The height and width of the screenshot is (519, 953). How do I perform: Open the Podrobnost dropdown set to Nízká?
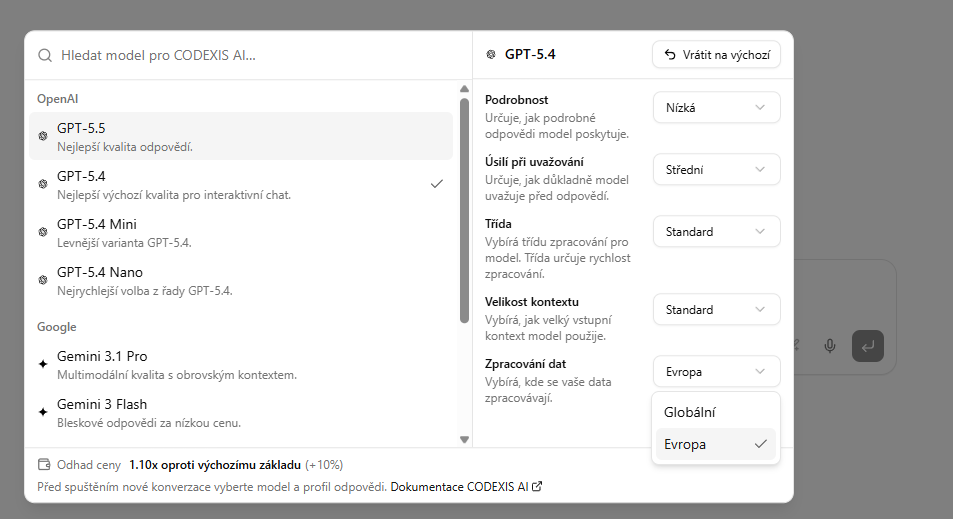[717, 108]
